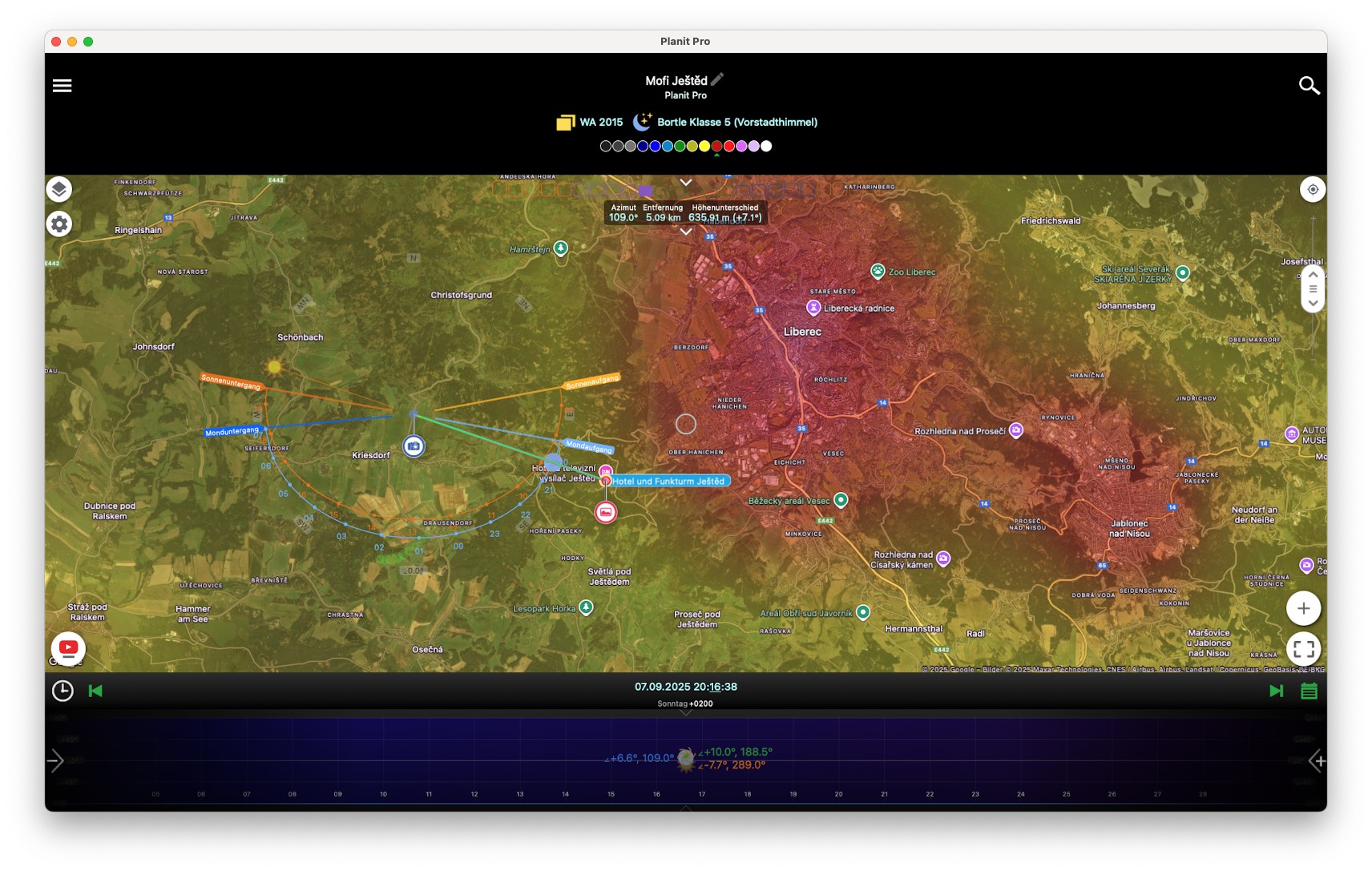This screenshot has width=1372, height=871.
Task: Open the YouTube tutorial button
Action: tap(68, 647)
